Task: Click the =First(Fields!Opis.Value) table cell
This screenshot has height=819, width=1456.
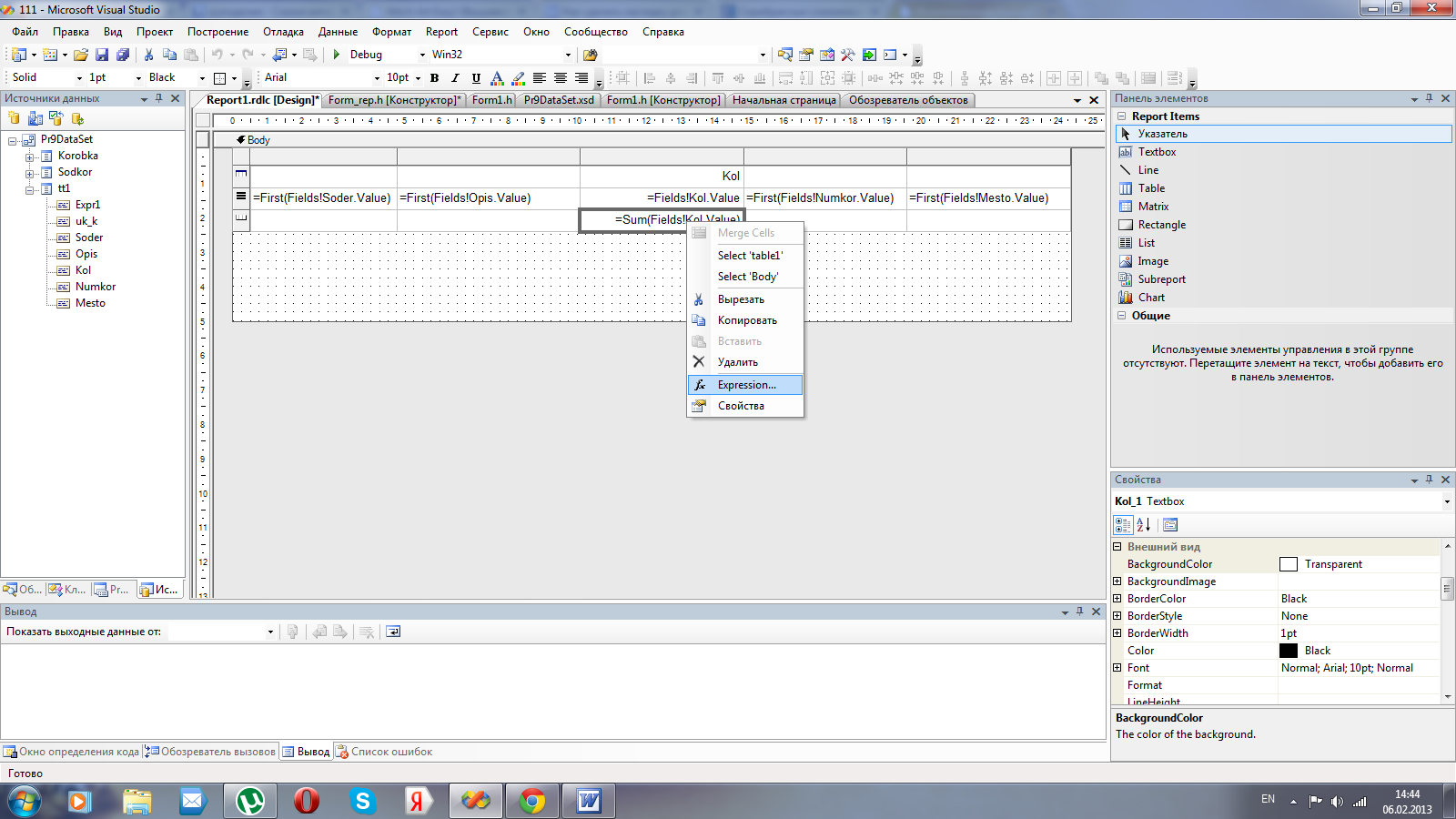Action: pos(489,197)
